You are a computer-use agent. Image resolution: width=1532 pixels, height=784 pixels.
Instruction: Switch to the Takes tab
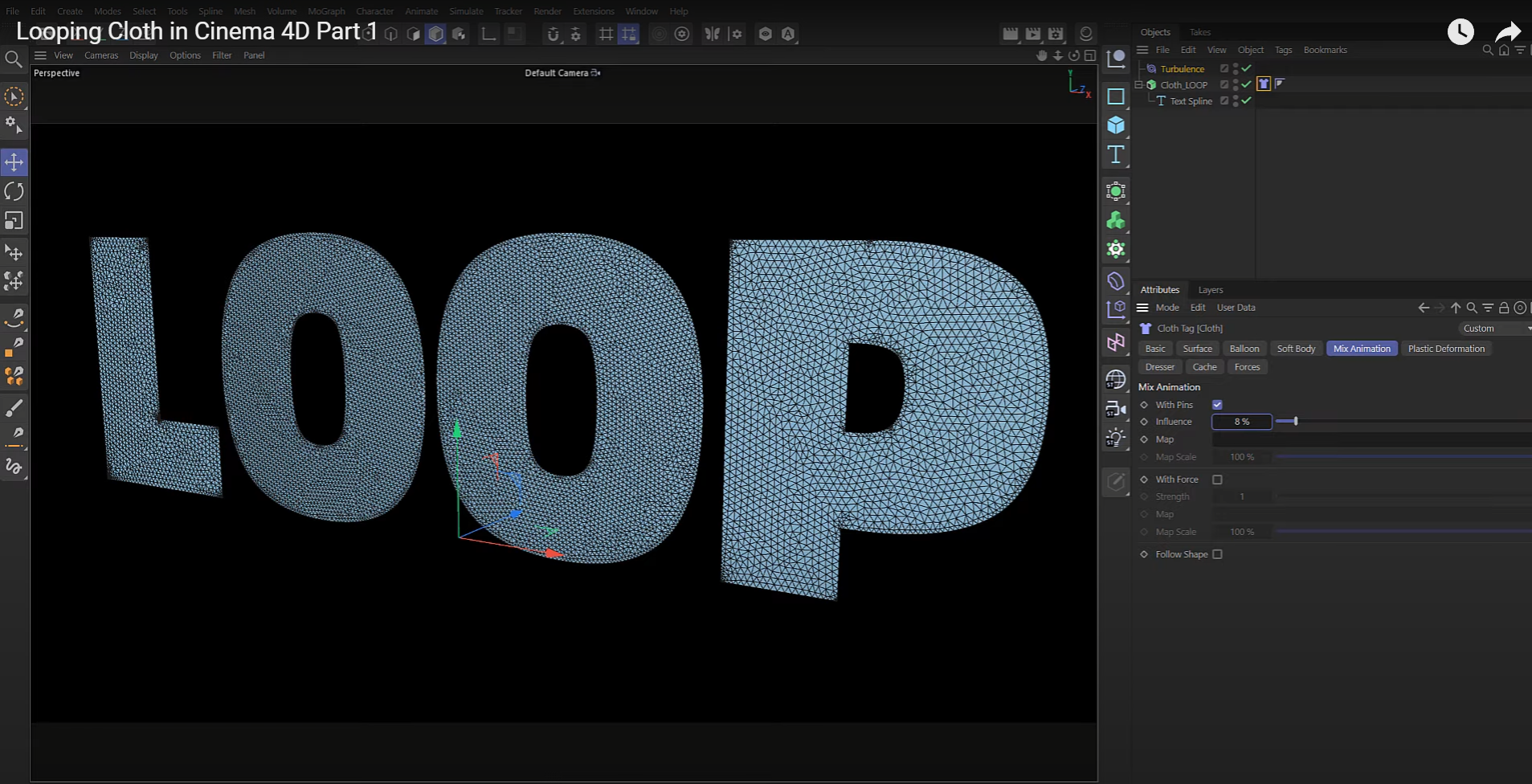[x=1200, y=32]
